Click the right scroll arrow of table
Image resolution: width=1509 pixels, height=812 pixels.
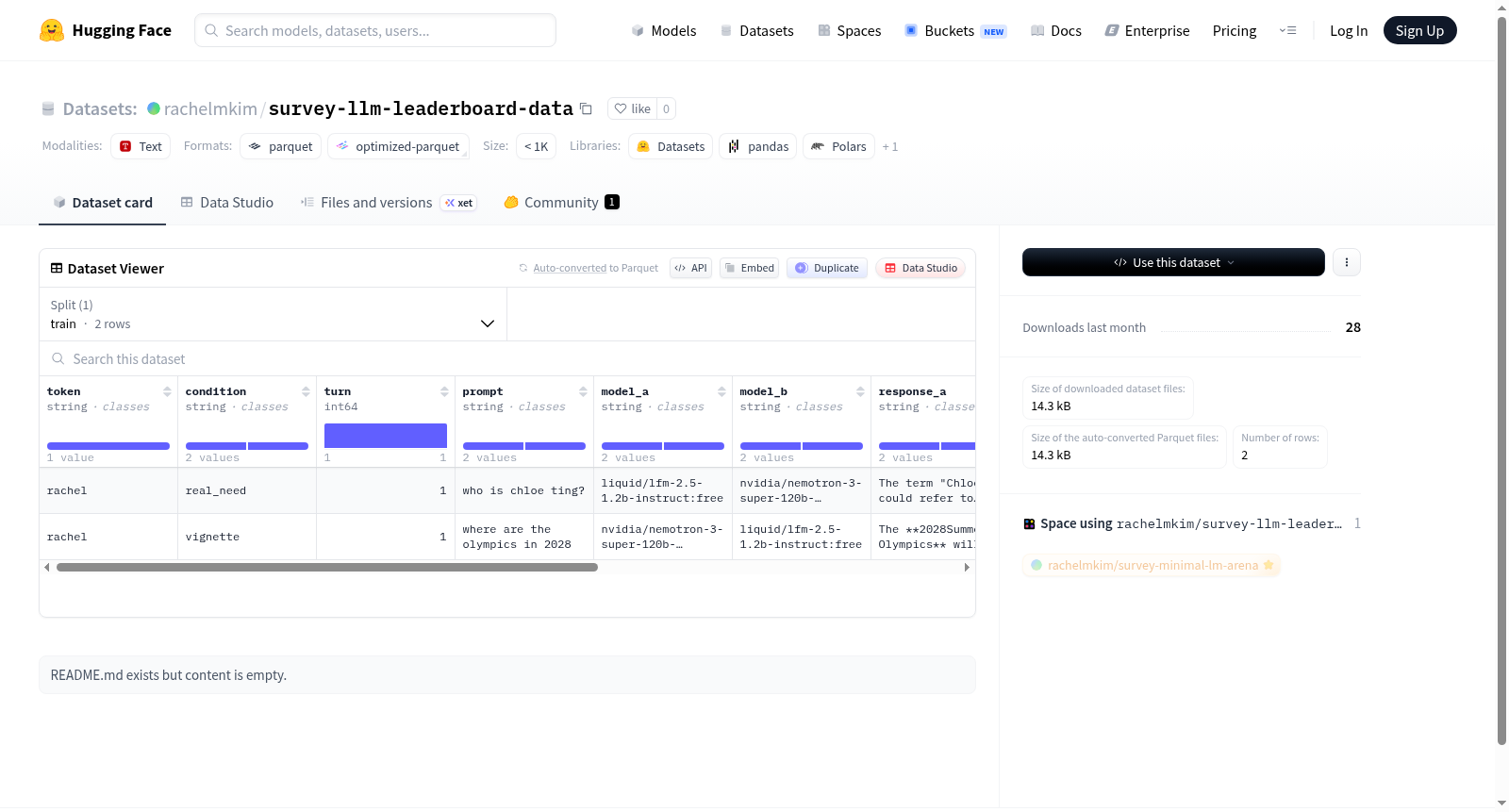[x=967, y=567]
